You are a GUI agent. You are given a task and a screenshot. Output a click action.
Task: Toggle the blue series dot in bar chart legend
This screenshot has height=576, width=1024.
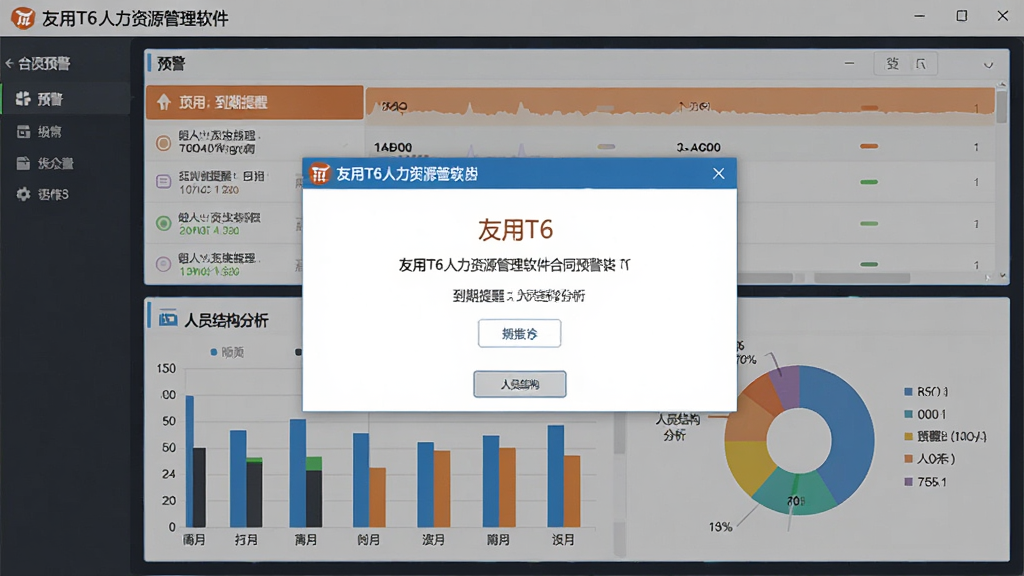coord(214,352)
